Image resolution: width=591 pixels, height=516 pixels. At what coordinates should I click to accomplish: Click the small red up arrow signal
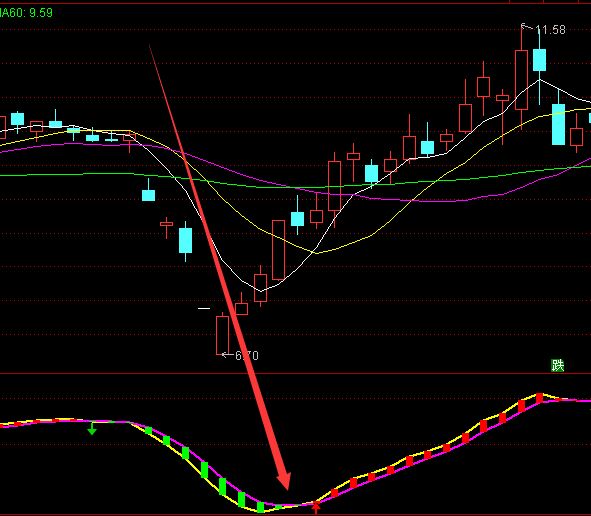pos(316,508)
